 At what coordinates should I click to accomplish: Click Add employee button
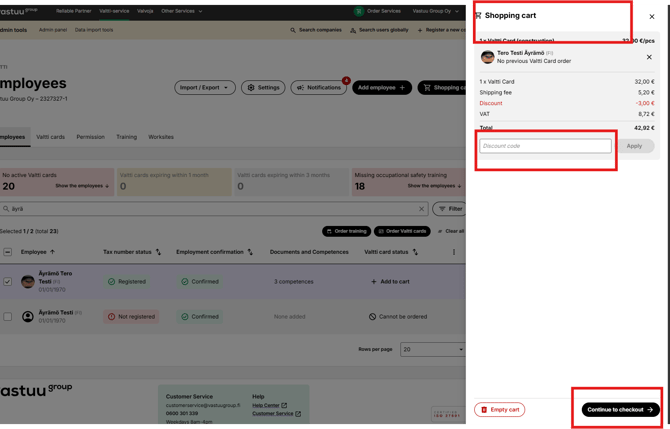(382, 88)
